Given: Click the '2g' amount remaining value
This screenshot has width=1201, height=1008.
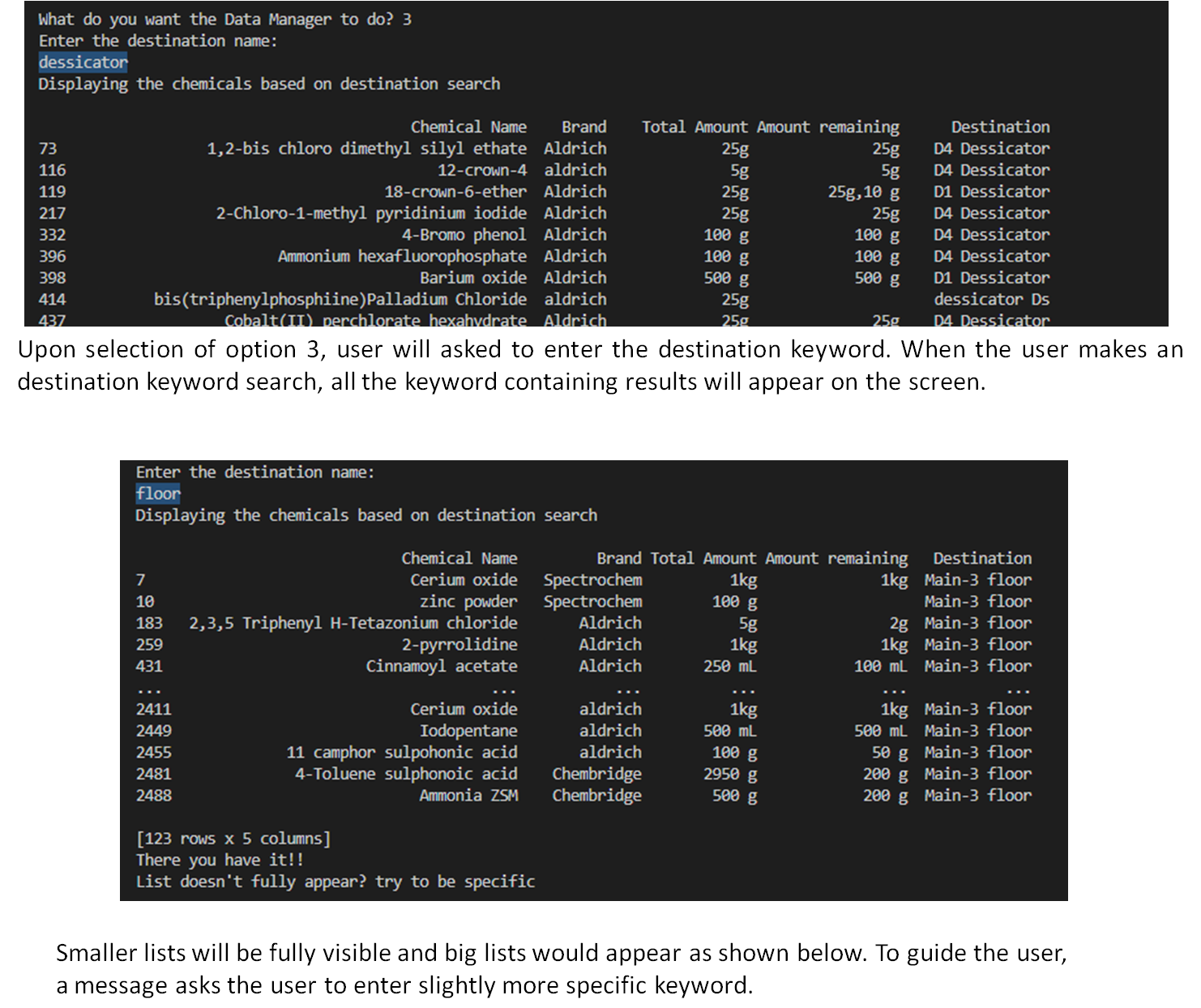Looking at the screenshot, I should click(899, 623).
